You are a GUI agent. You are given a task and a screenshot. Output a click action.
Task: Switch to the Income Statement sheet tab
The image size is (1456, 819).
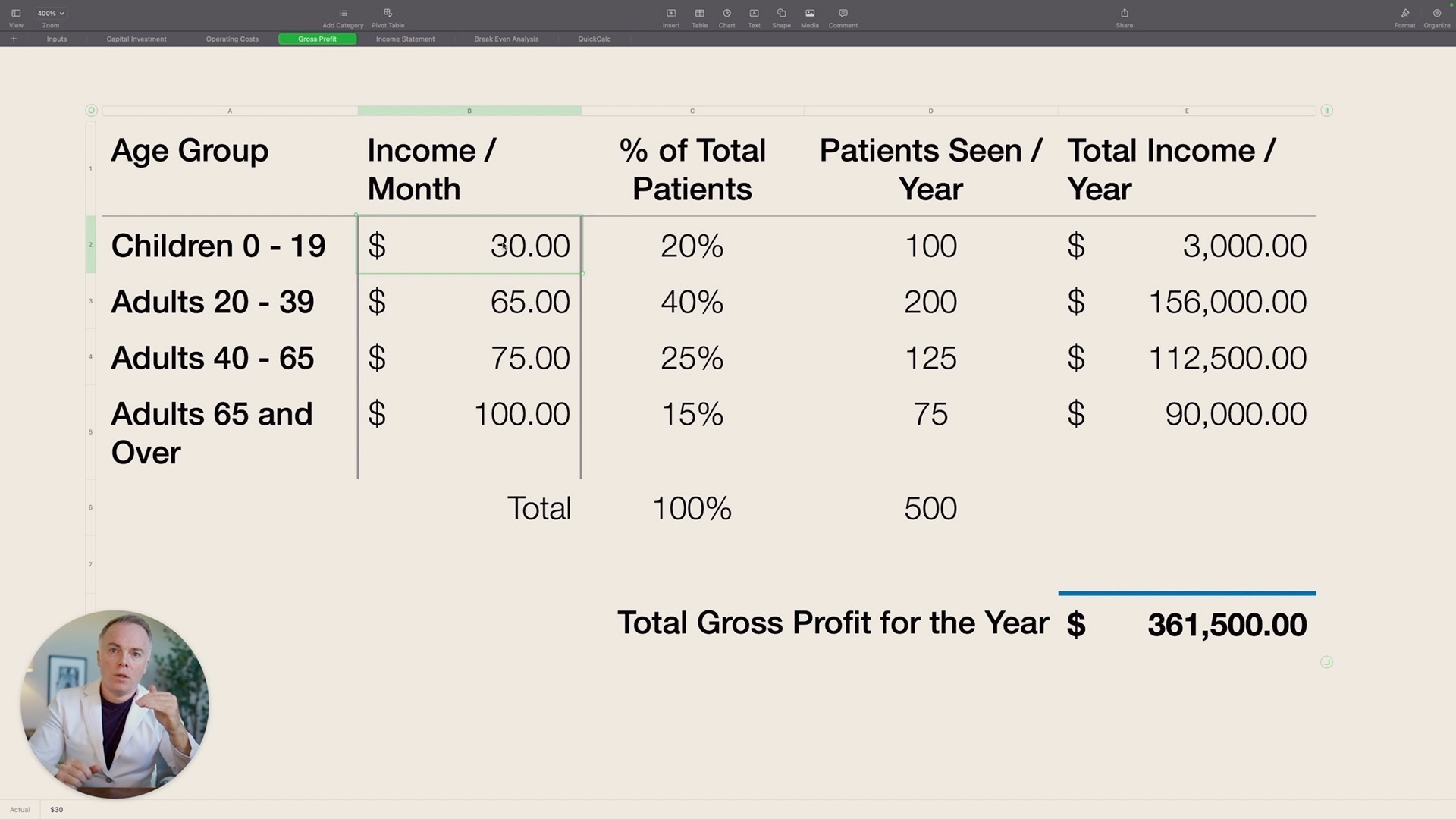pos(405,39)
